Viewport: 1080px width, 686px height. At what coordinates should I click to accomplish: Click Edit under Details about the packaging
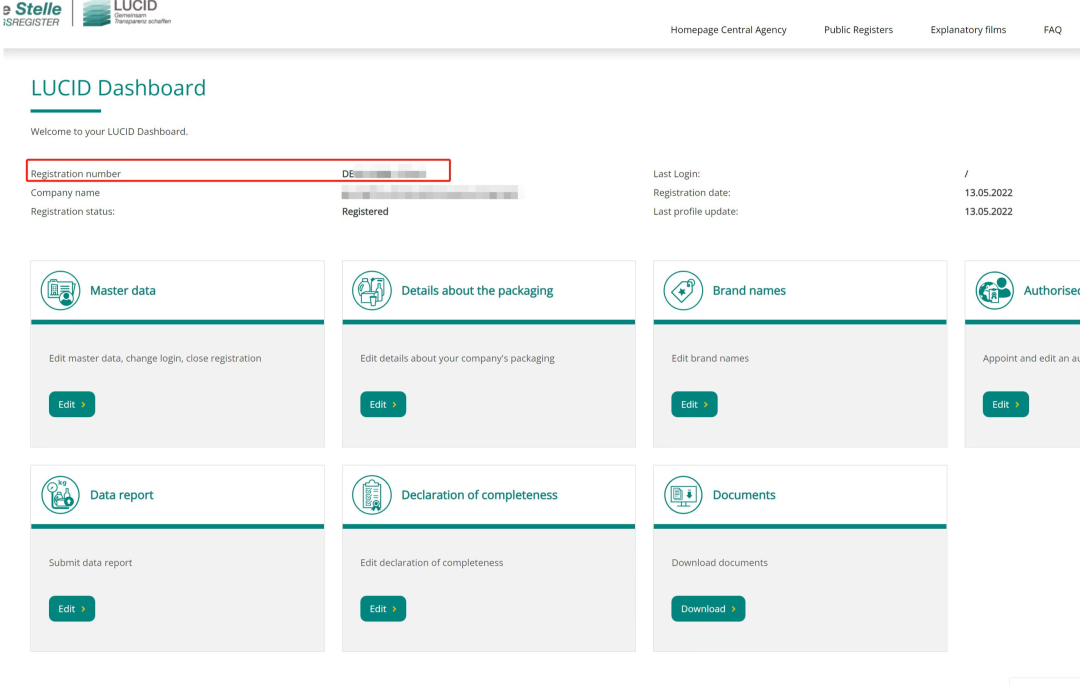click(x=383, y=404)
